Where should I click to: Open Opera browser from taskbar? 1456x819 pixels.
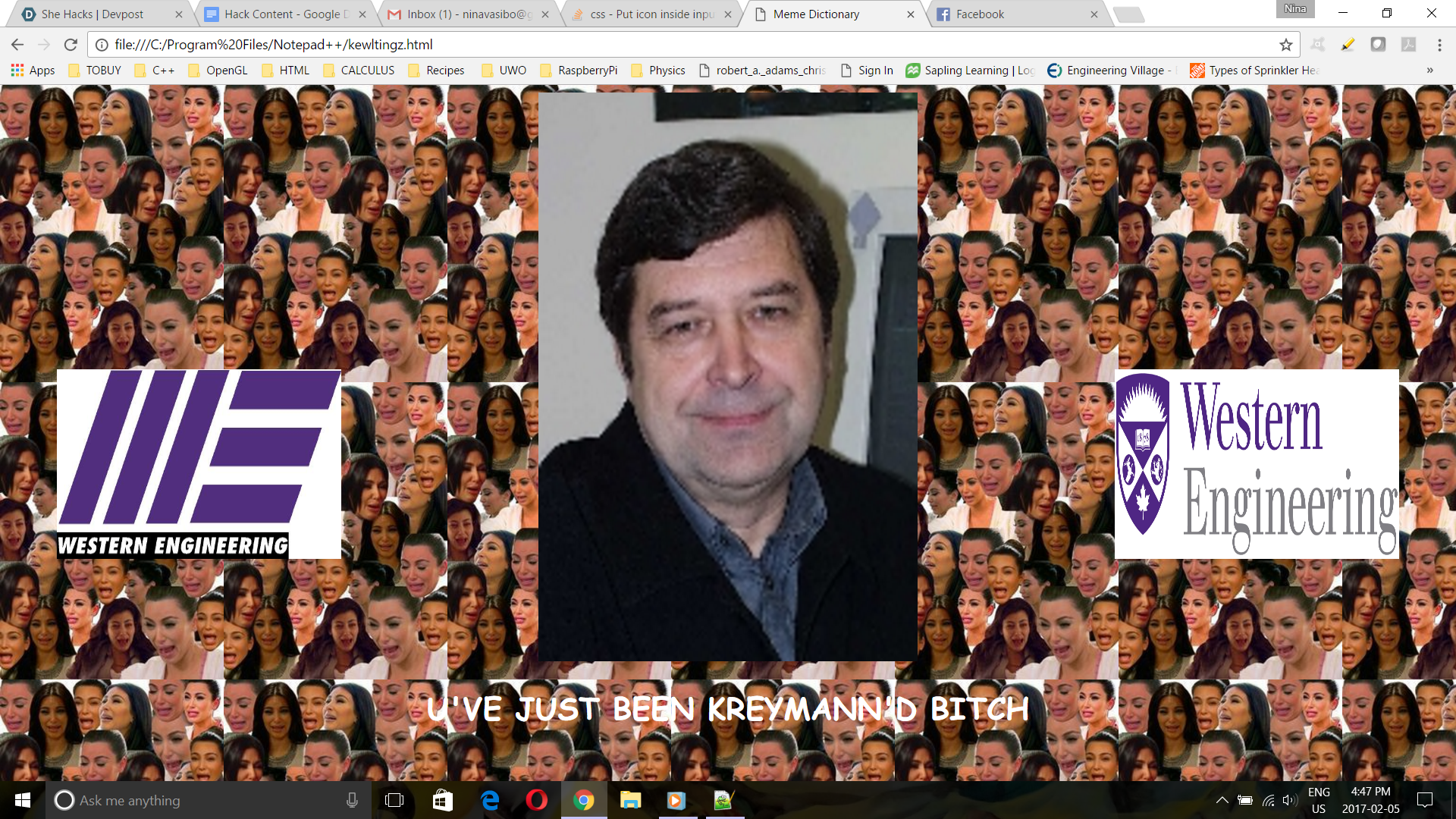(x=536, y=800)
